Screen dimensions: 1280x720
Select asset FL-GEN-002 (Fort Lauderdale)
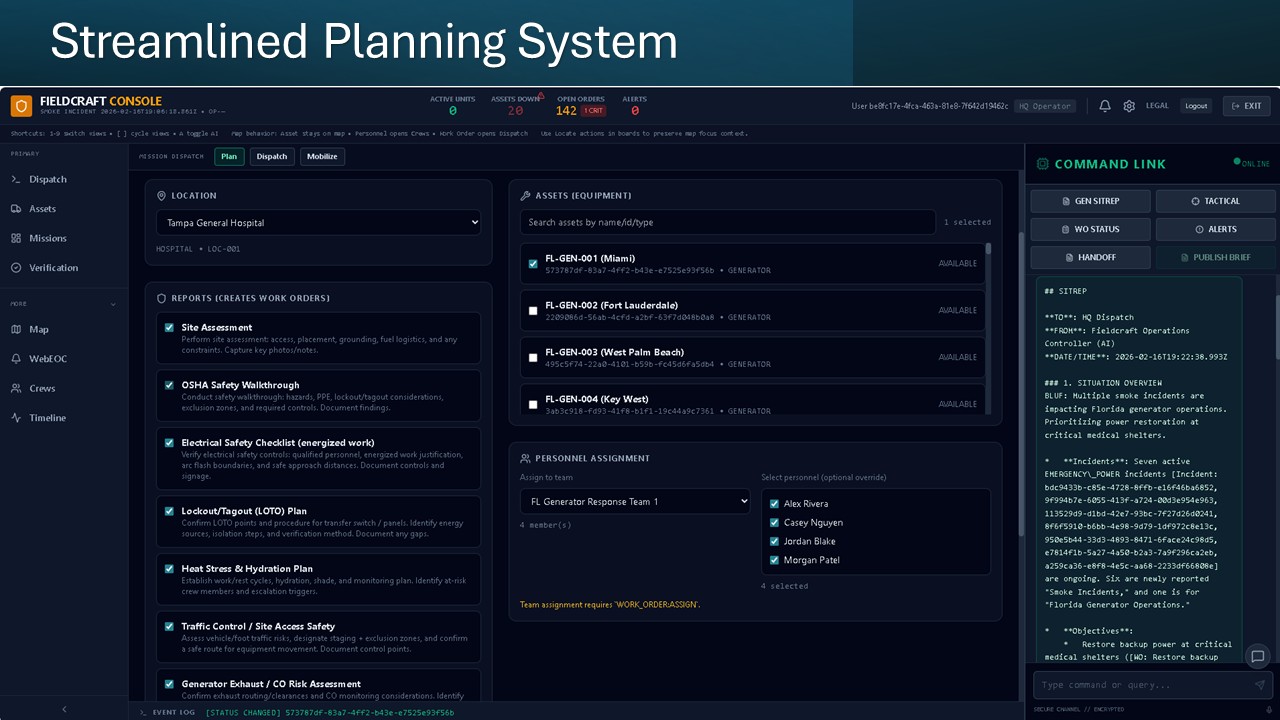(x=533, y=311)
